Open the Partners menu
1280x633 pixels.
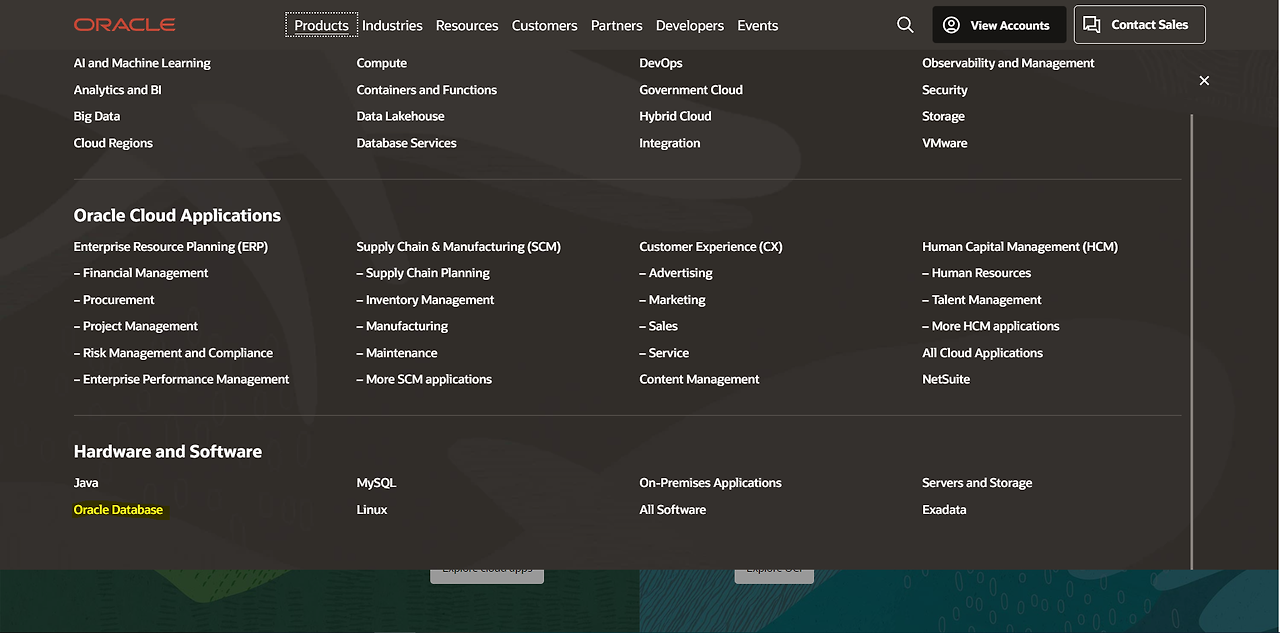pyautogui.click(x=617, y=26)
